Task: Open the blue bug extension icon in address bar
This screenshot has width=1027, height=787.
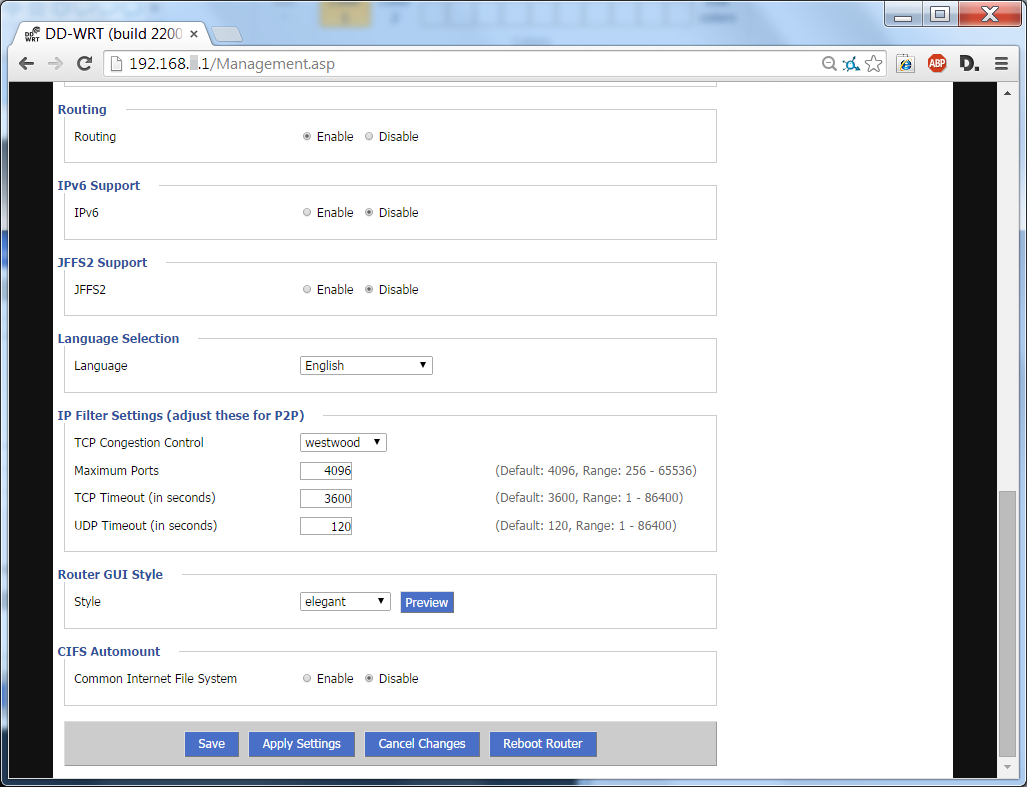Action: pyautogui.click(x=851, y=64)
